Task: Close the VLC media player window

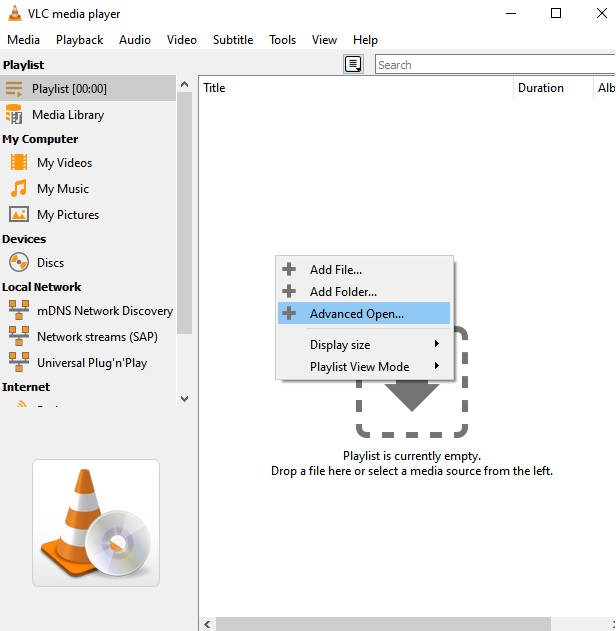Action: 602,13
